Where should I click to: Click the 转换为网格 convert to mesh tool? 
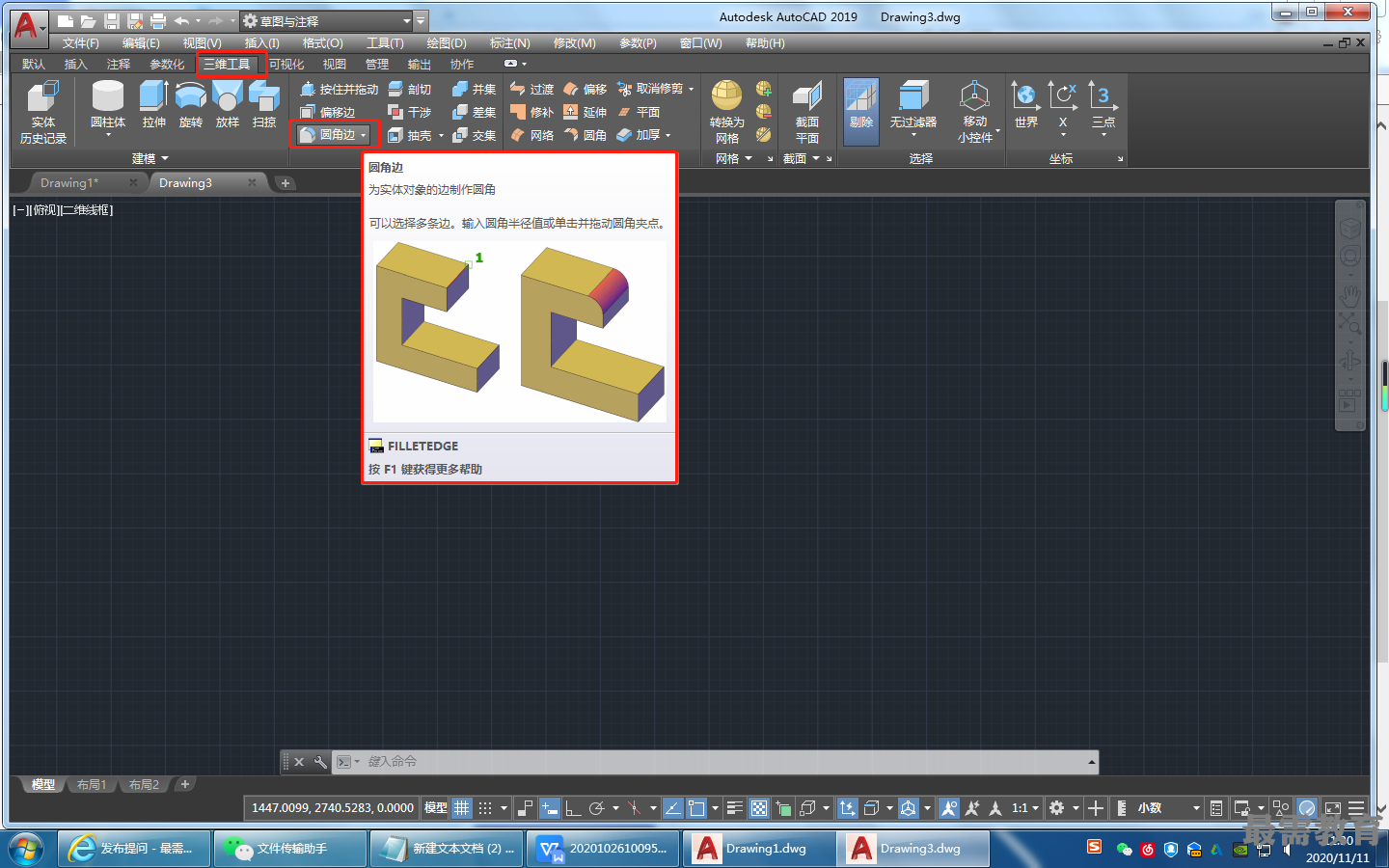(x=727, y=113)
